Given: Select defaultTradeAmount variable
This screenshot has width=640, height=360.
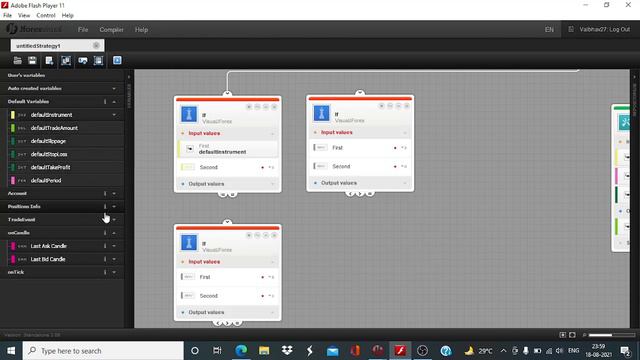Looking at the screenshot, I should pyautogui.click(x=54, y=128).
